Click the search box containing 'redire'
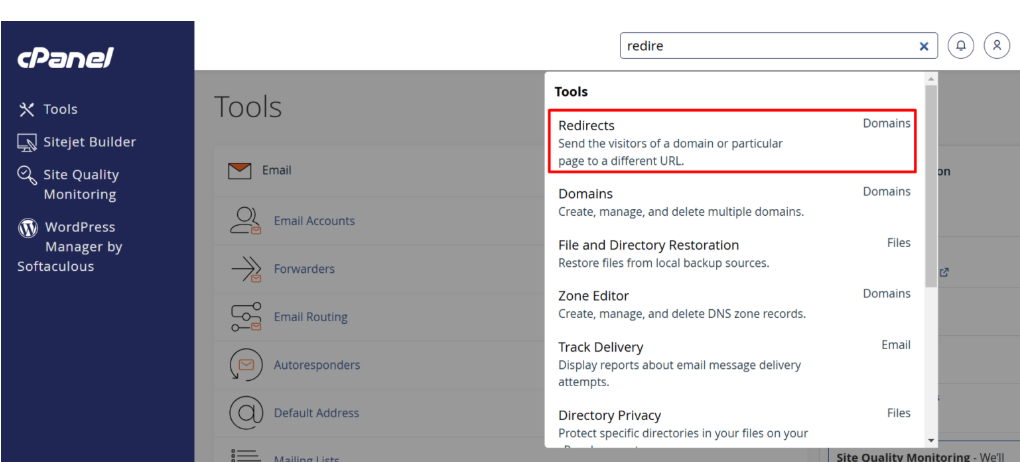The height and width of the screenshot is (462, 1020). click(765, 46)
